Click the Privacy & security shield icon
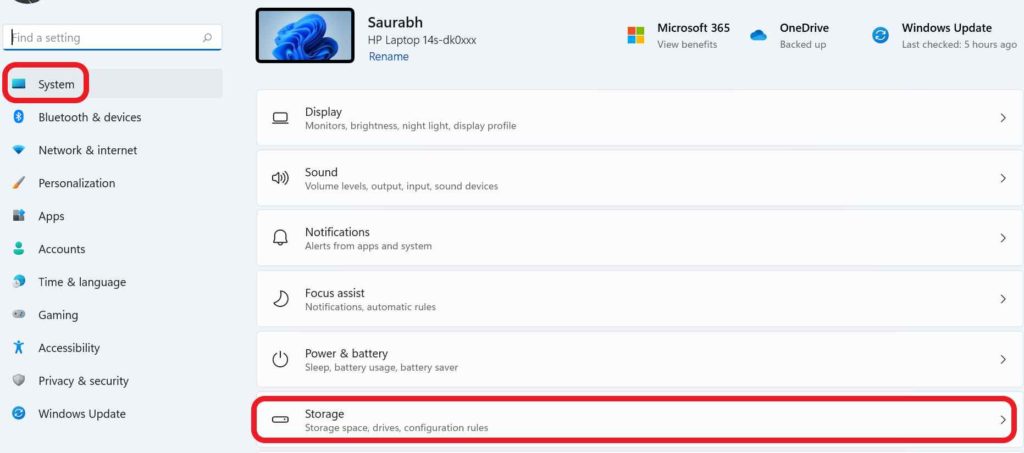The width and height of the screenshot is (1024, 453). [x=19, y=380]
